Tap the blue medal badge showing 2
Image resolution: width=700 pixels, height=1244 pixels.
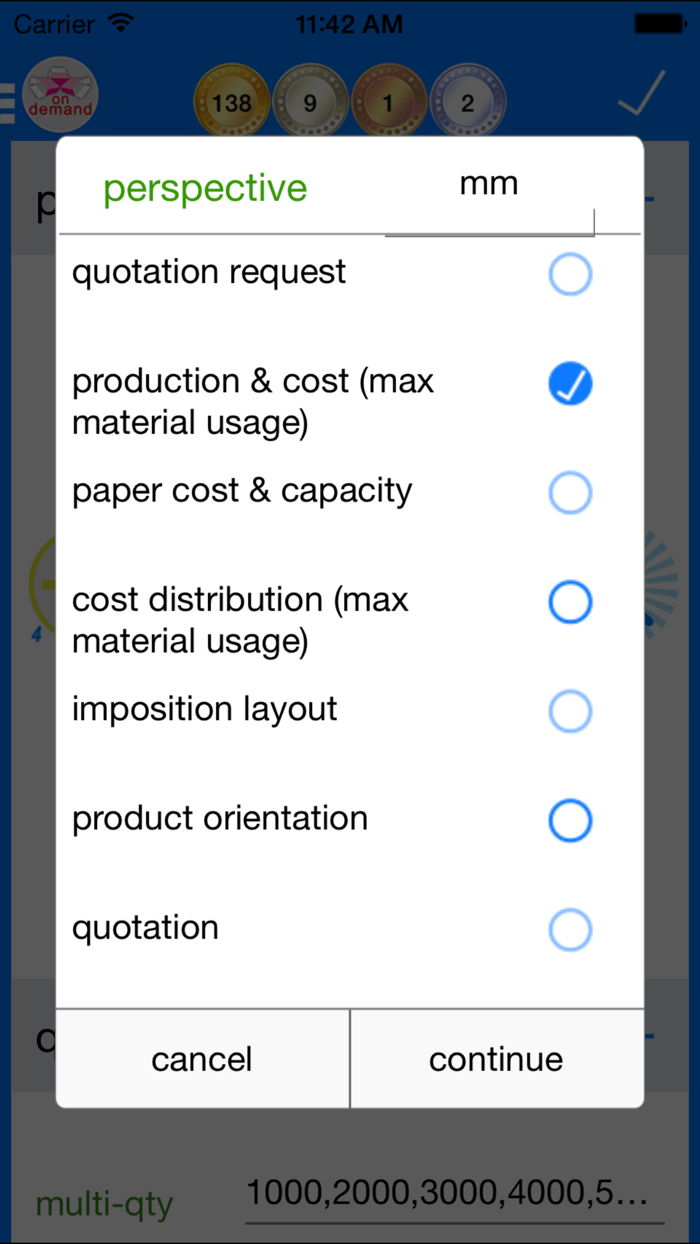tap(468, 103)
